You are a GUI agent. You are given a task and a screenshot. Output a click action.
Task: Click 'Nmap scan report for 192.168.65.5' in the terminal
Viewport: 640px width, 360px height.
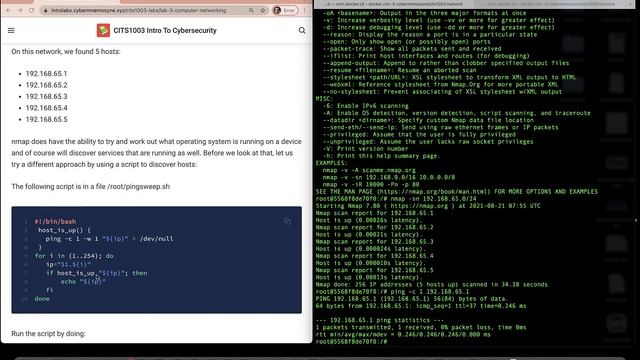(x=374, y=270)
